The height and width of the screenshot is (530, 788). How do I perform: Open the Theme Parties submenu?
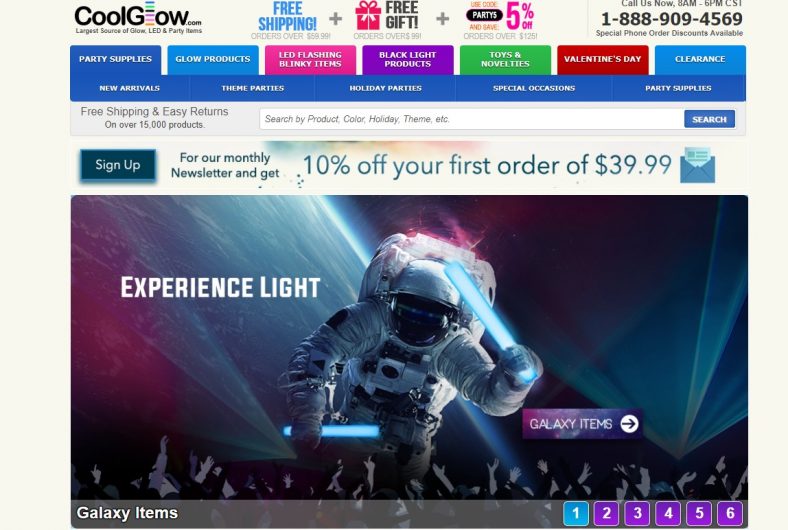tap(253, 88)
